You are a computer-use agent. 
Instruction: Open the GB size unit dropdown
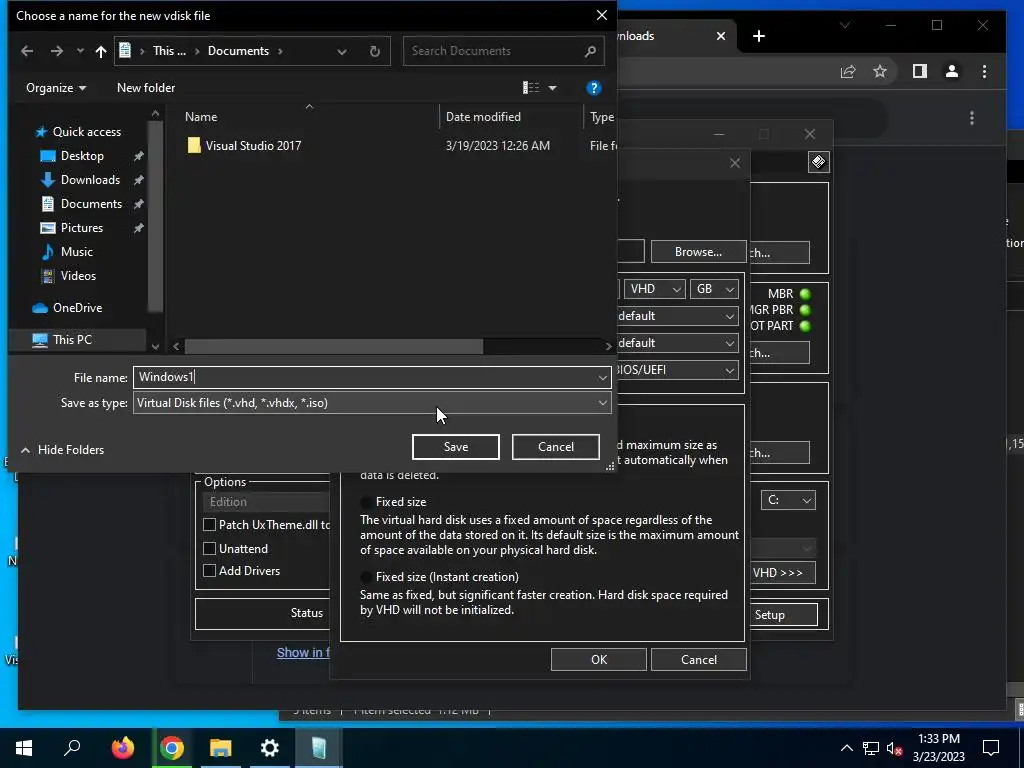pyautogui.click(x=714, y=289)
